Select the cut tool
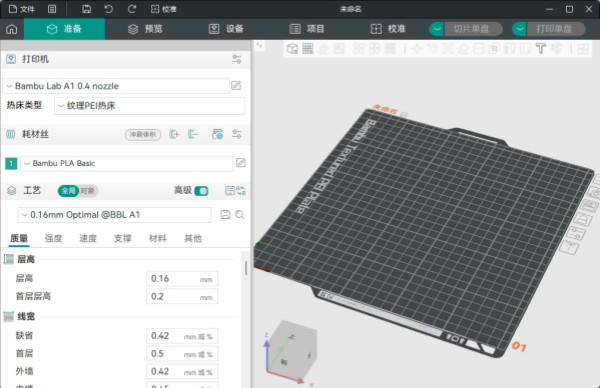 pos(479,49)
